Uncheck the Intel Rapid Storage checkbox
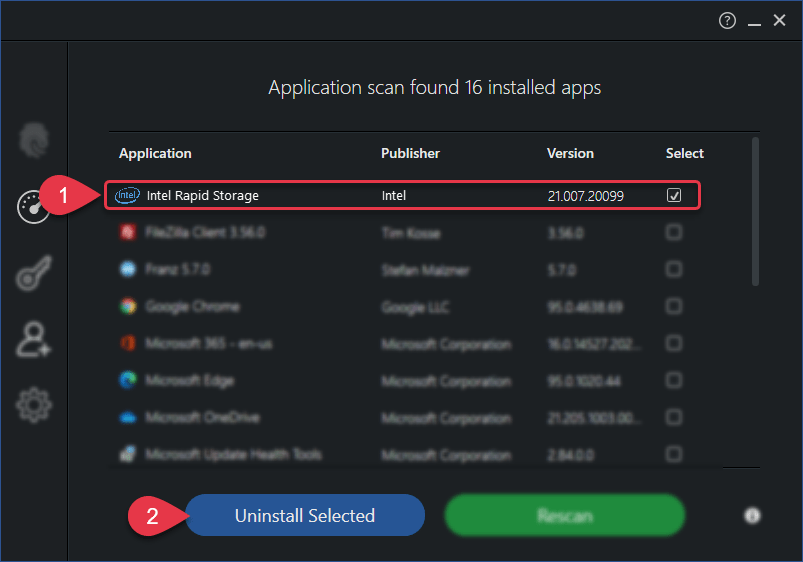The height and width of the screenshot is (562, 803). coord(673,195)
